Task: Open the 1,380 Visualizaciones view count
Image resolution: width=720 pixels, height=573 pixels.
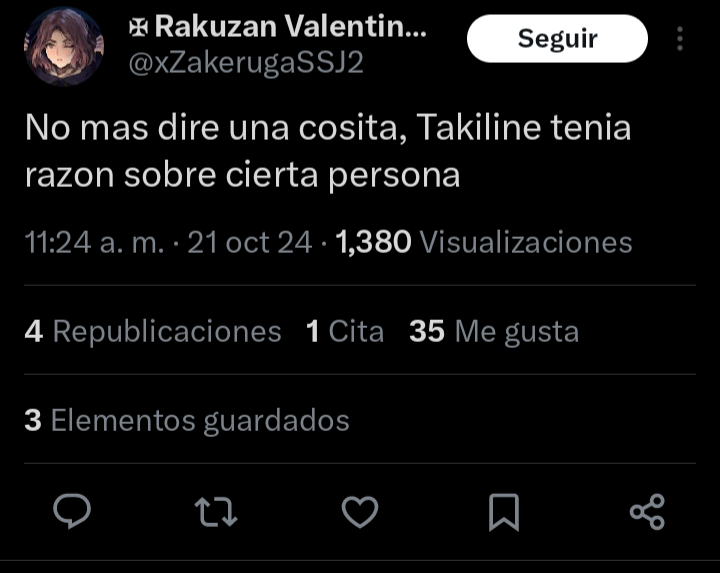Action: coord(484,242)
